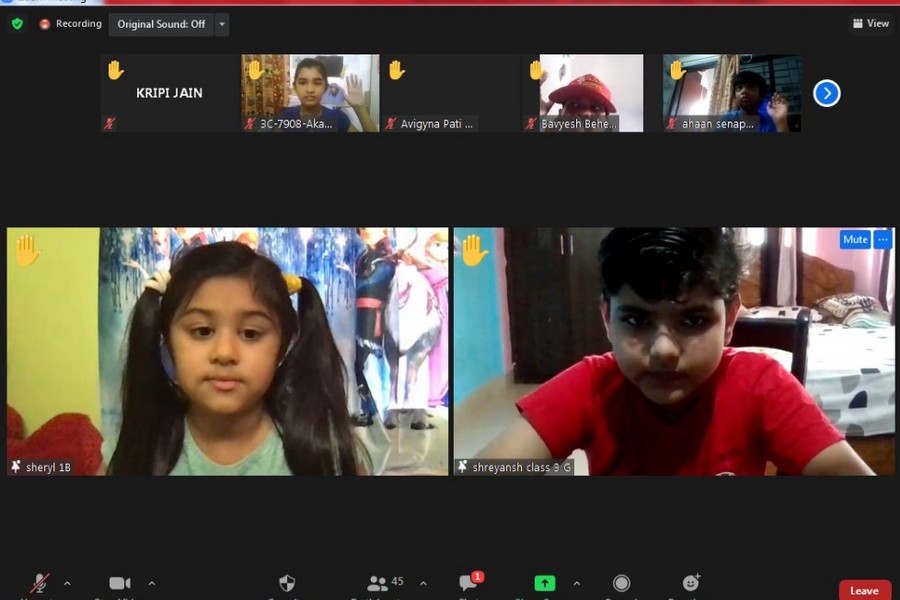Click Mute on shreyansh's video tile
Screen dimensions: 900x600
pyautogui.click(x=855, y=239)
